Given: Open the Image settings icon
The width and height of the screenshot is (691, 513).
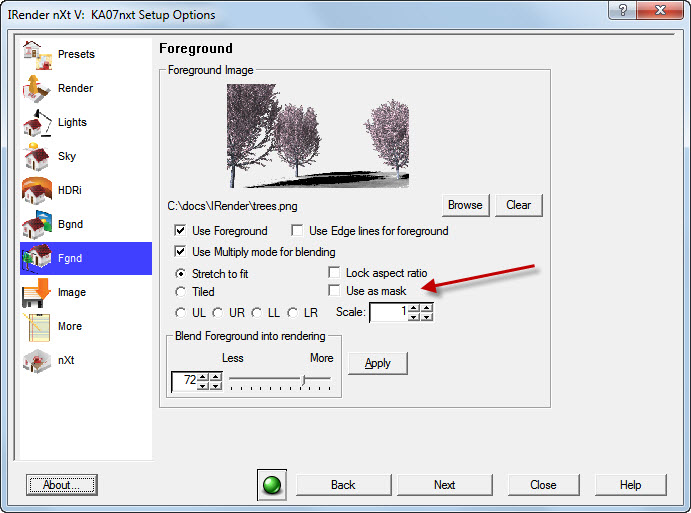Looking at the screenshot, I should pos(37,292).
